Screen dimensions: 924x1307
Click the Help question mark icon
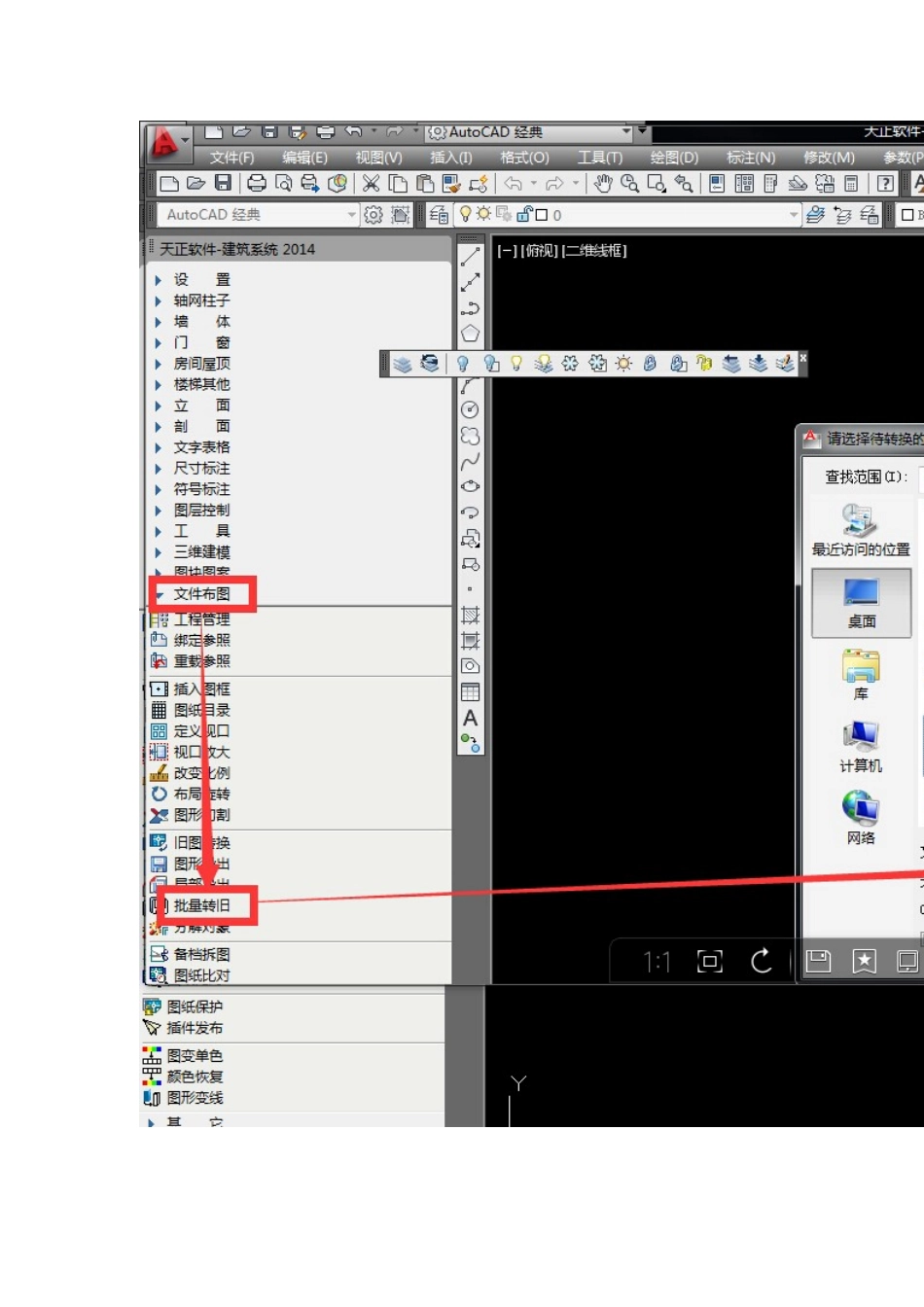point(885,184)
